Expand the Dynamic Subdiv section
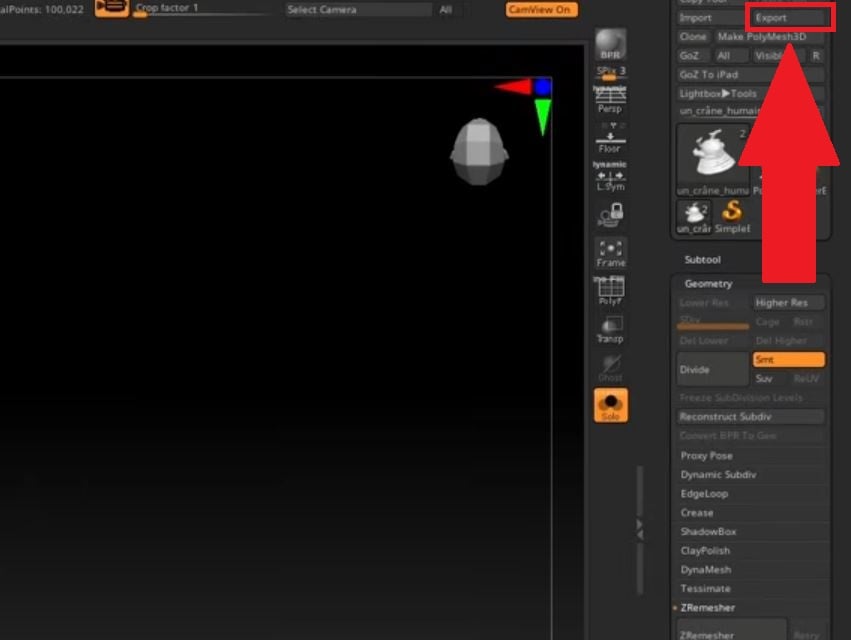 (719, 474)
